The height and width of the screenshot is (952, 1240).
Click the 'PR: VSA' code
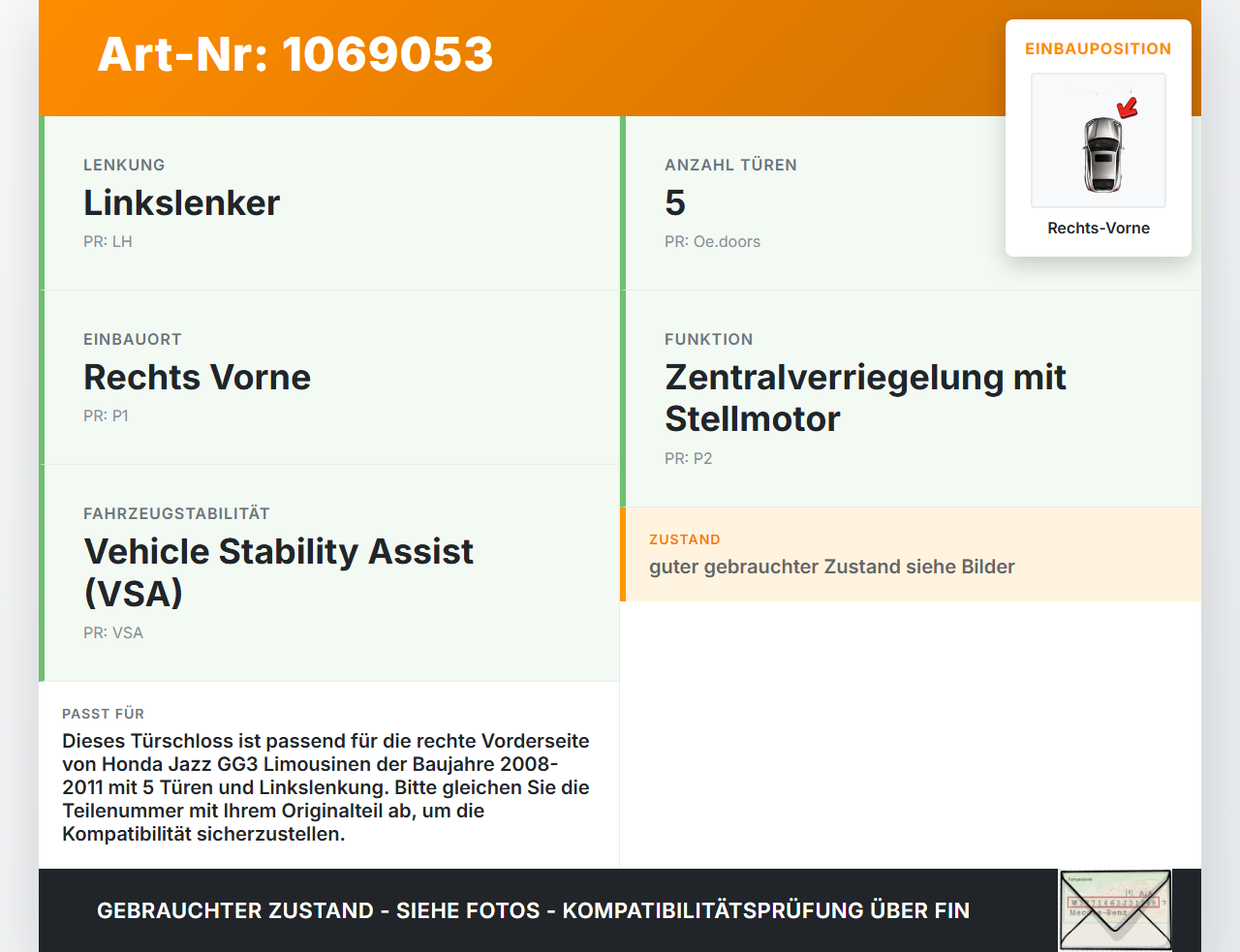113,632
